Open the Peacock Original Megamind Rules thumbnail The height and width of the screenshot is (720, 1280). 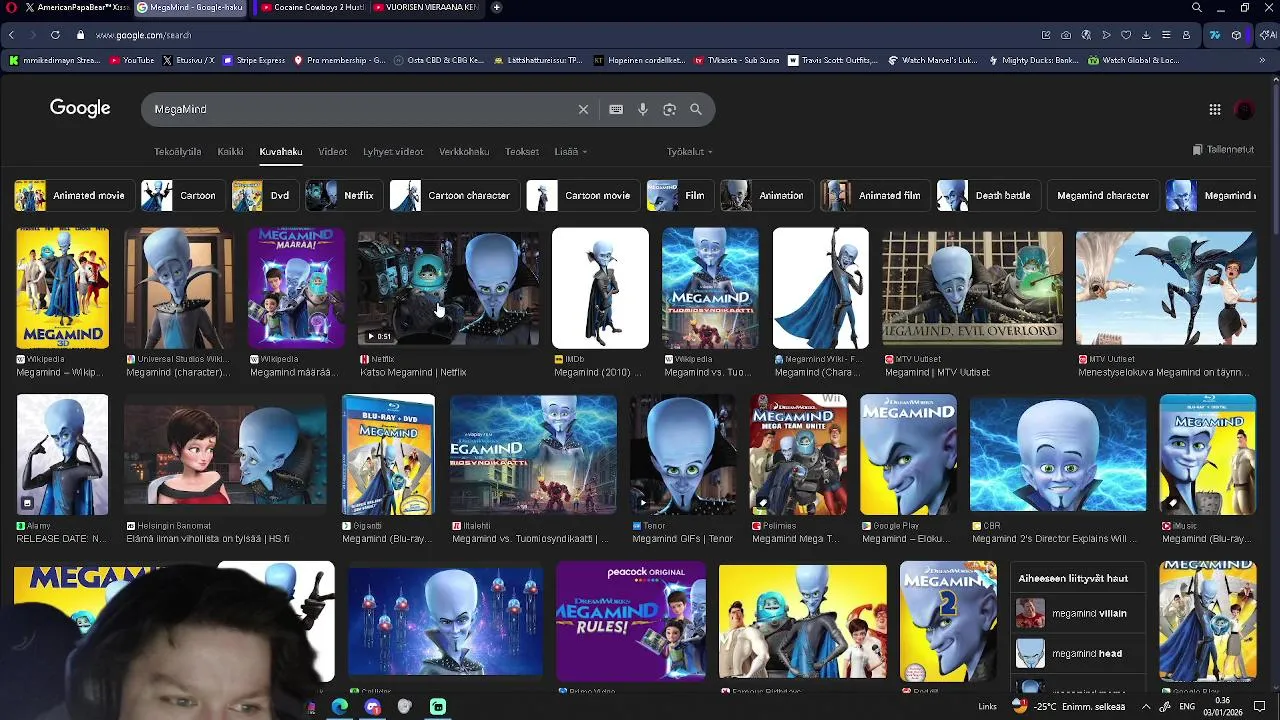pos(631,621)
